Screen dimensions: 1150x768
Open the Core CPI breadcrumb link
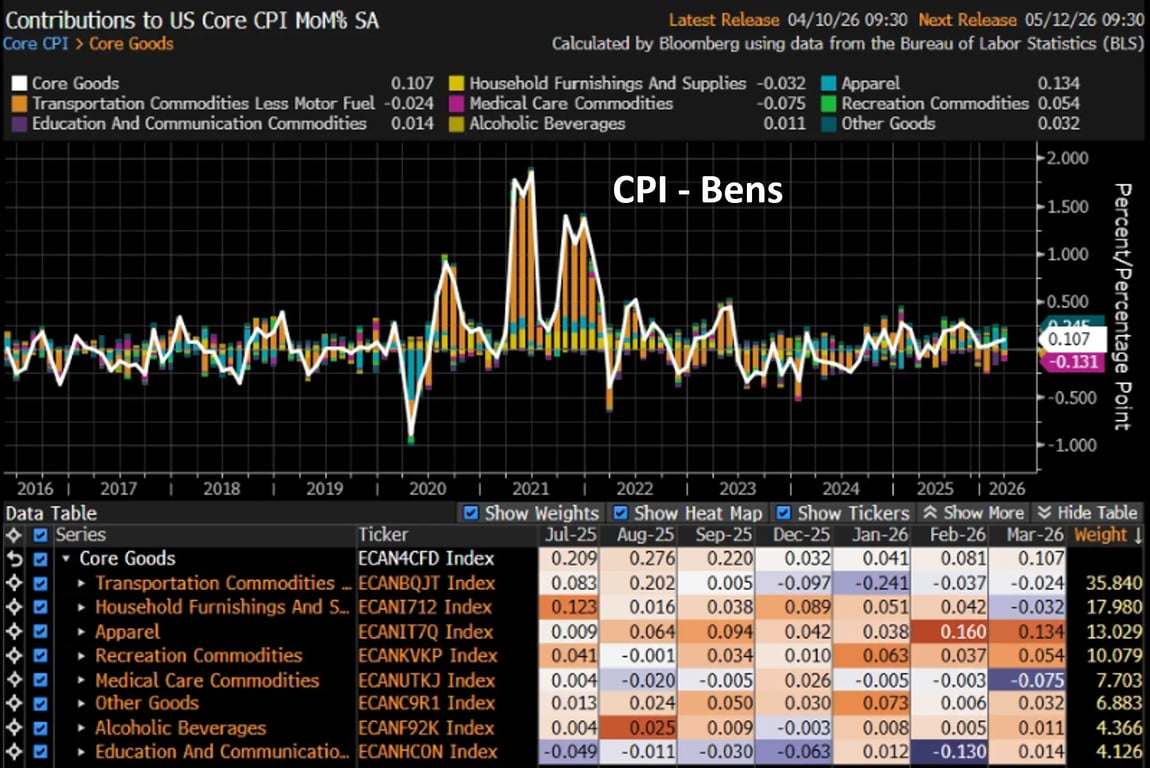[32, 44]
